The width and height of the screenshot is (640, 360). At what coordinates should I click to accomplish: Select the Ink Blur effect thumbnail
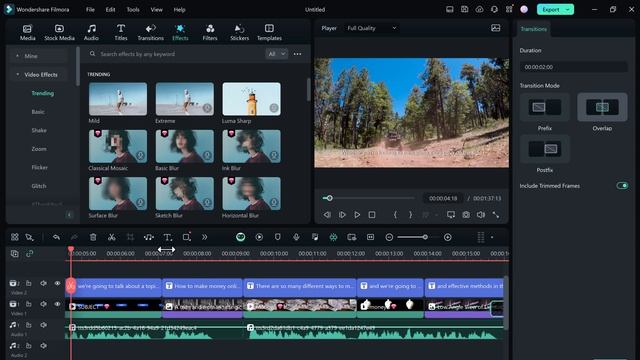[x=251, y=146]
